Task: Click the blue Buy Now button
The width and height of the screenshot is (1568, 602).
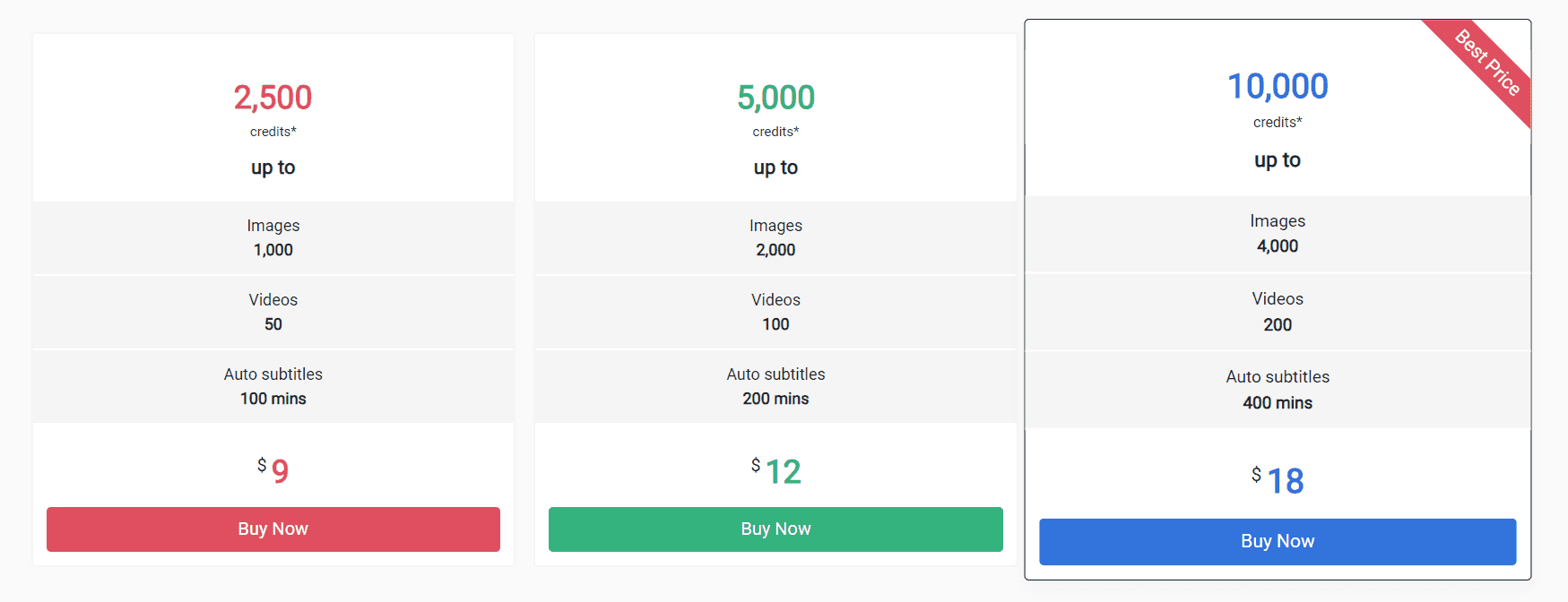Action: coord(1278,541)
